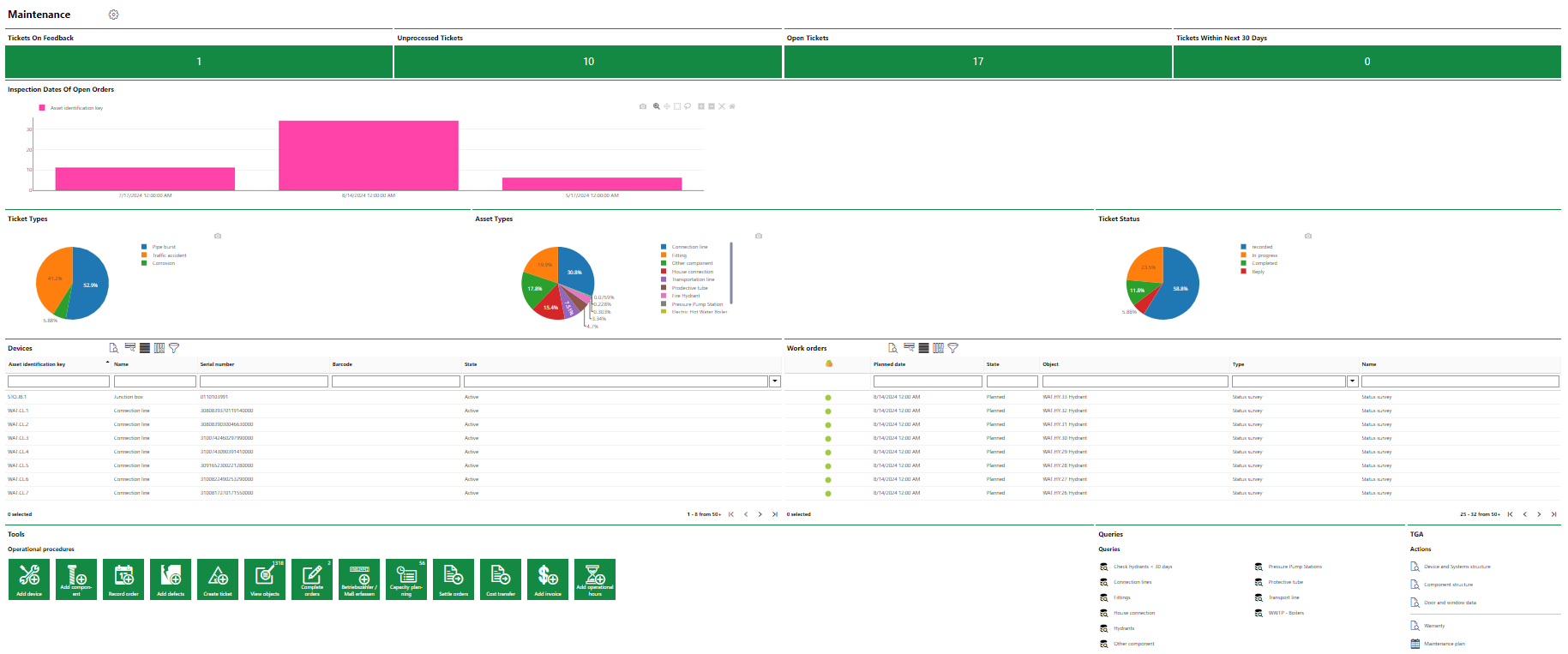Click the Connection line legend color swatch

(664, 247)
